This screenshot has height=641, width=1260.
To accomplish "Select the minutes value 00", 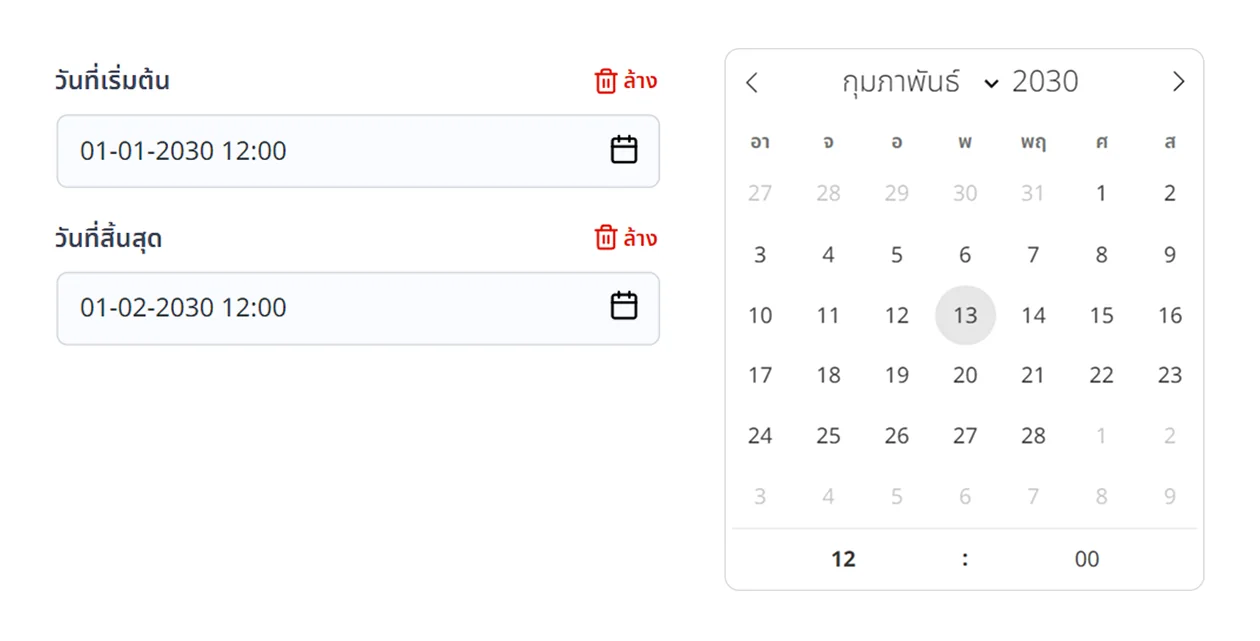I will click(1087, 559).
